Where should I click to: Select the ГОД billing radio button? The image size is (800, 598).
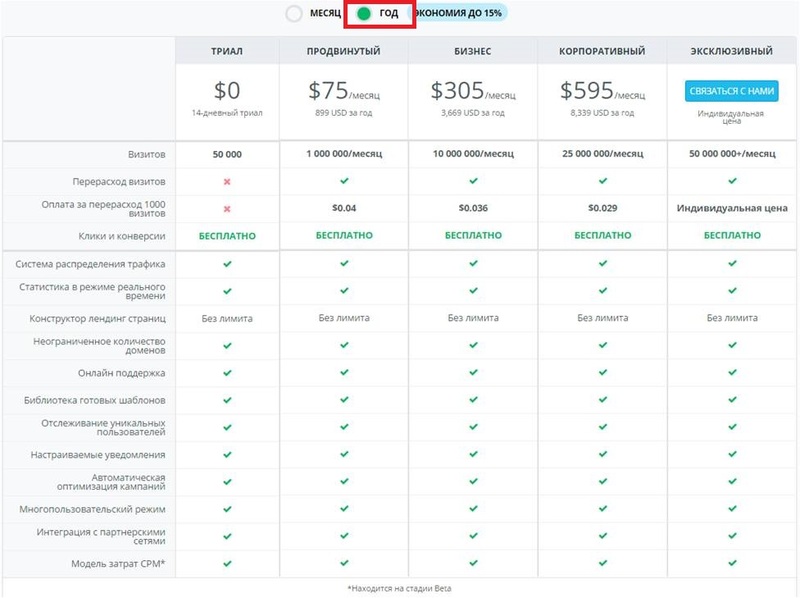(x=364, y=14)
